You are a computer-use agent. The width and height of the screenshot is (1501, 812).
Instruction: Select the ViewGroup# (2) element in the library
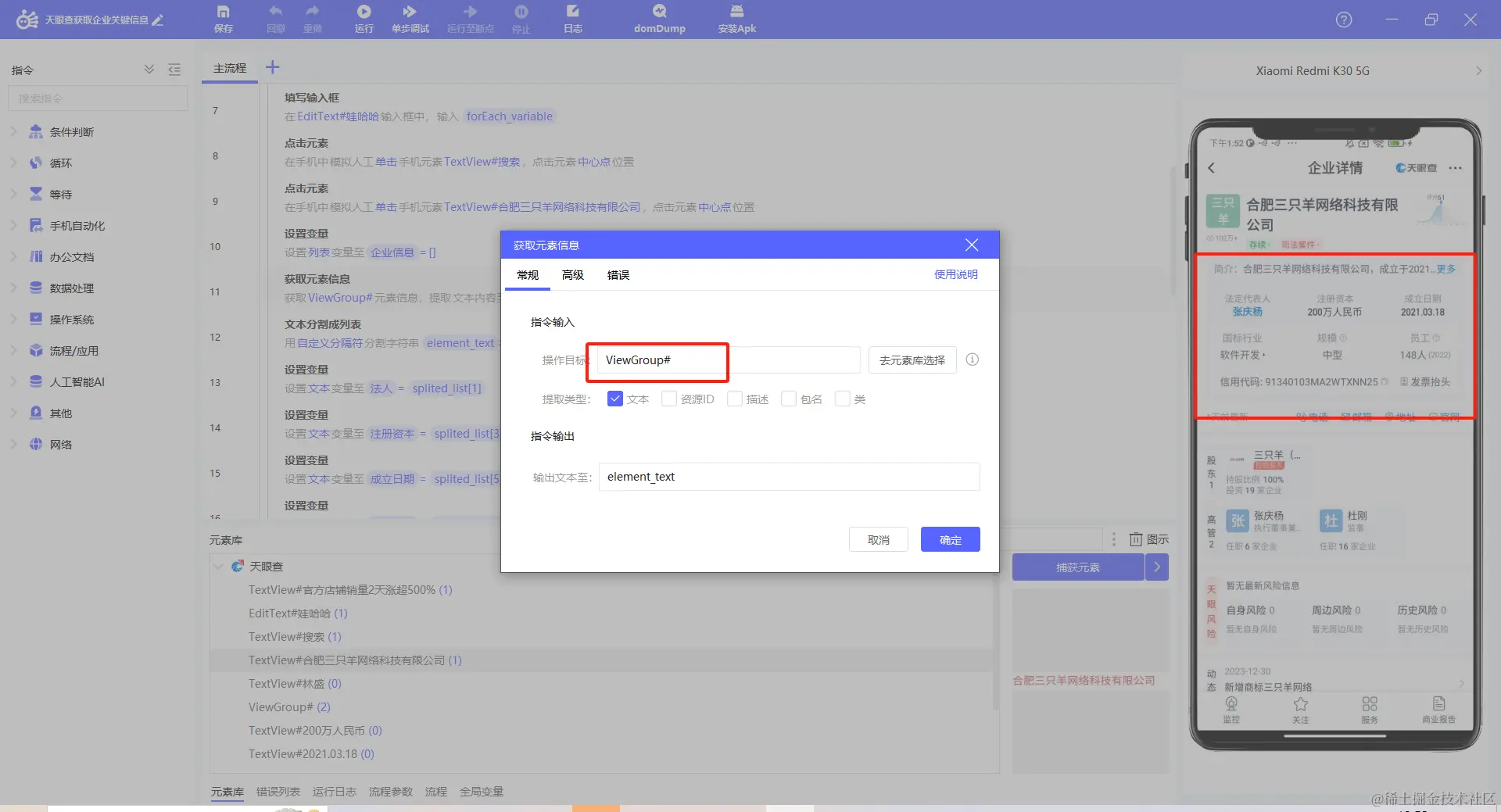pyautogui.click(x=289, y=707)
